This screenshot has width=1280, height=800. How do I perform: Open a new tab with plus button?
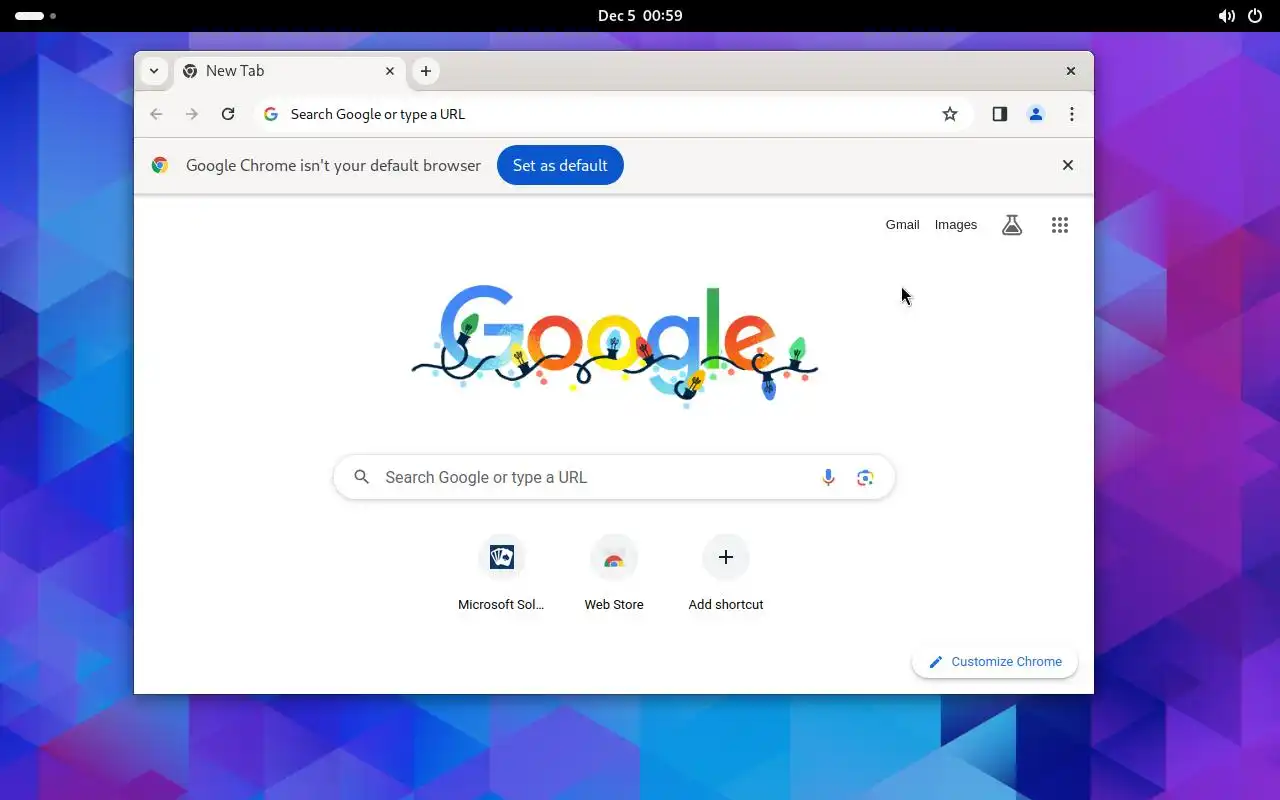click(426, 71)
